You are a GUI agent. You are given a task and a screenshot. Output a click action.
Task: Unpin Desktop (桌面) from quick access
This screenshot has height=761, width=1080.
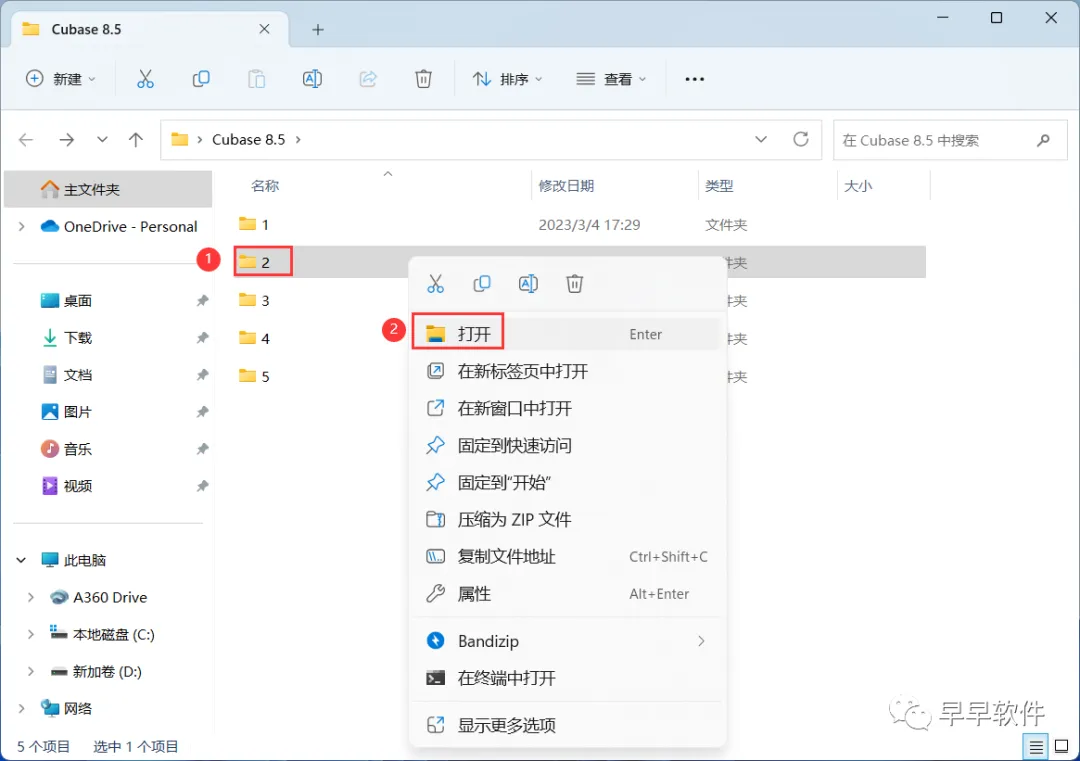pos(202,300)
